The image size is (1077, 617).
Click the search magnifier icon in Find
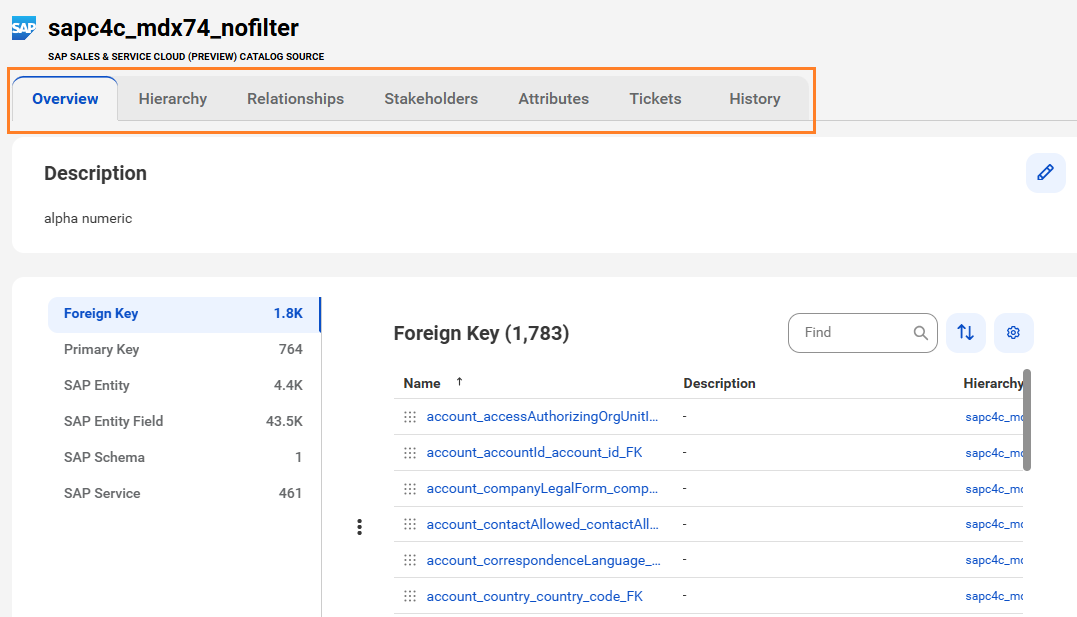tap(920, 333)
